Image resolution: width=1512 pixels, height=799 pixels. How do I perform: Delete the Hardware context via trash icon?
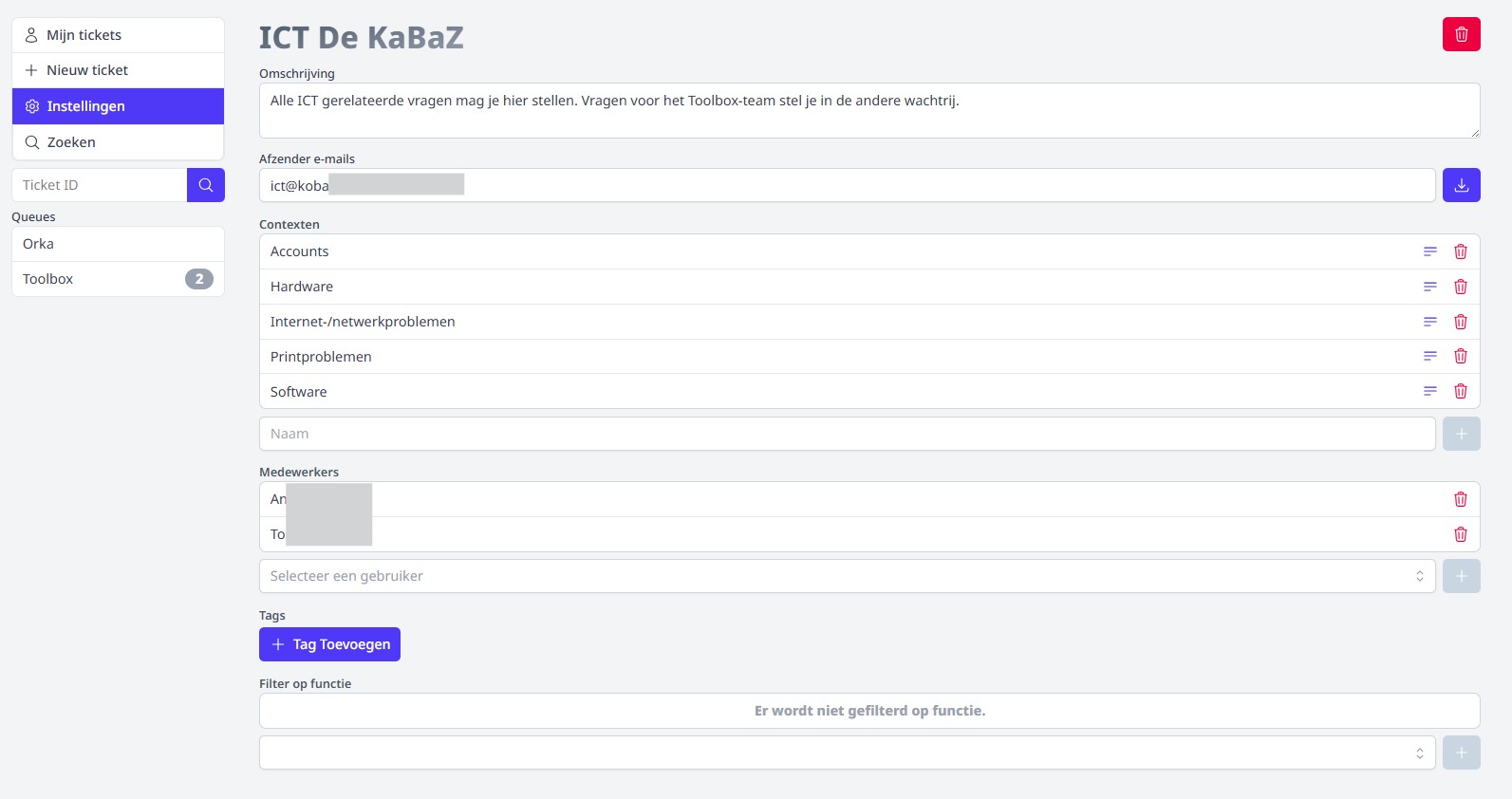(x=1461, y=286)
